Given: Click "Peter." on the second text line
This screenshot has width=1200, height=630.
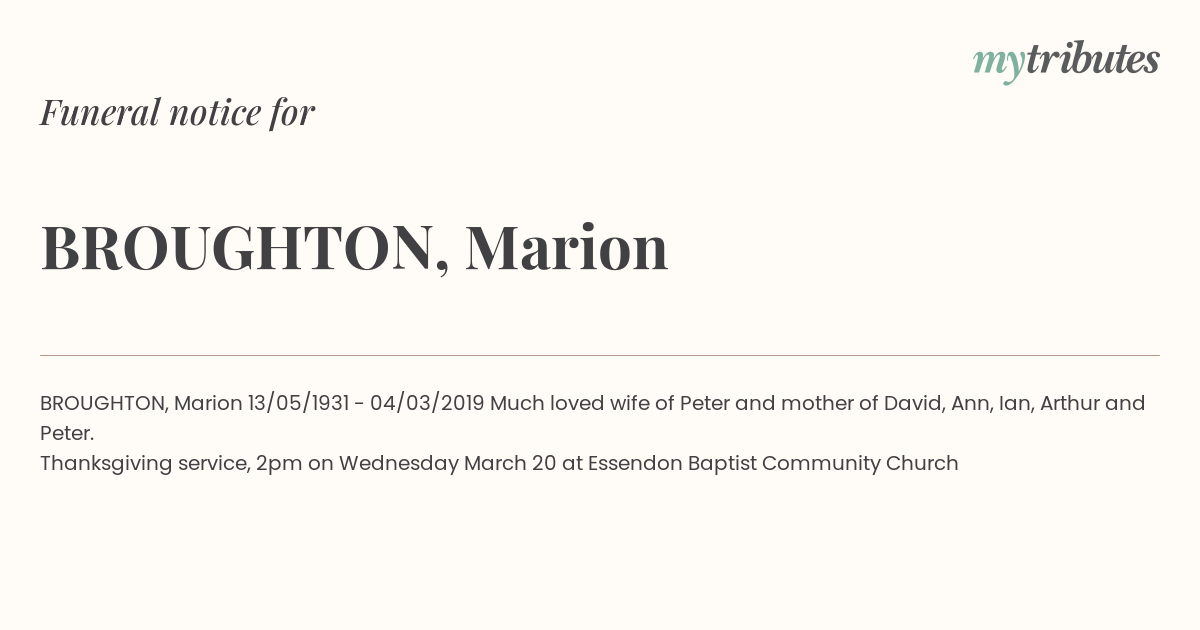Looking at the screenshot, I should 67,433.
